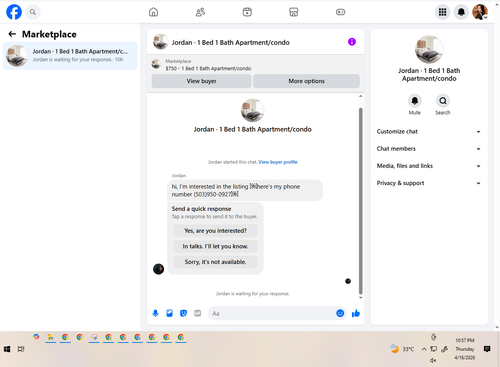Open the Notifications bell in top bar
Screen dimensions: 500x367
461,12
